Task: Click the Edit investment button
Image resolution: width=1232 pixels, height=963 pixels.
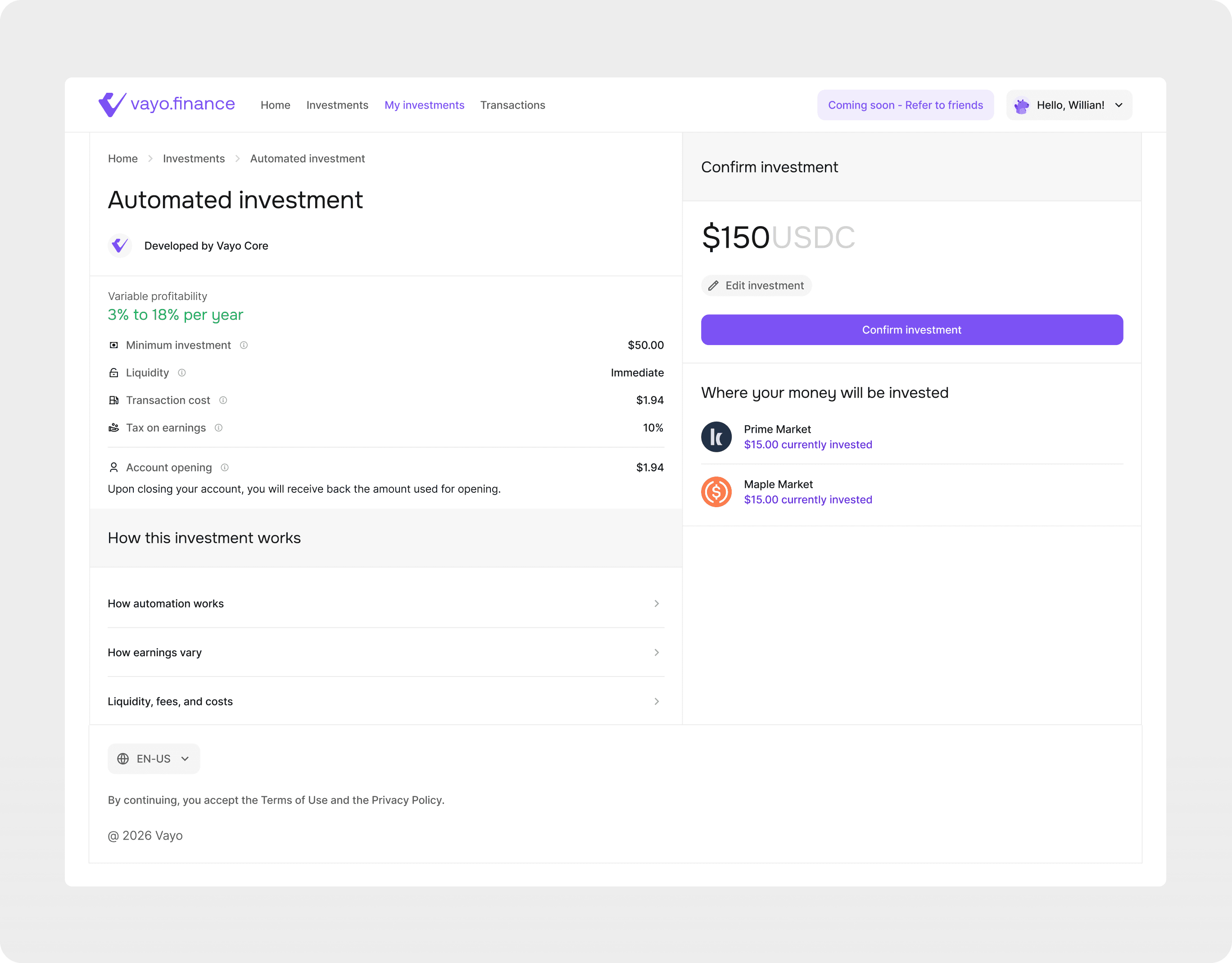Action: 756,286
